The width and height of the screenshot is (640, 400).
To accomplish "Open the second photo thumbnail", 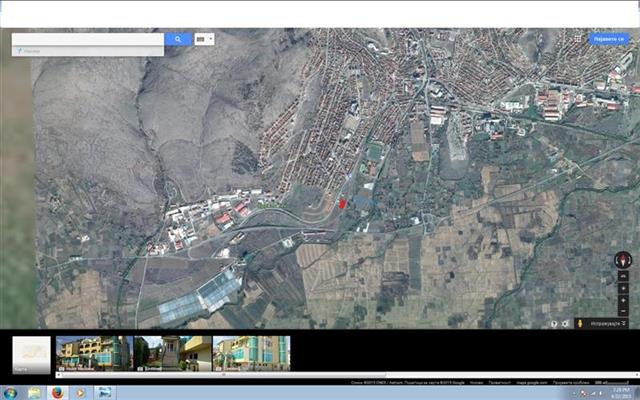I will 172,353.
